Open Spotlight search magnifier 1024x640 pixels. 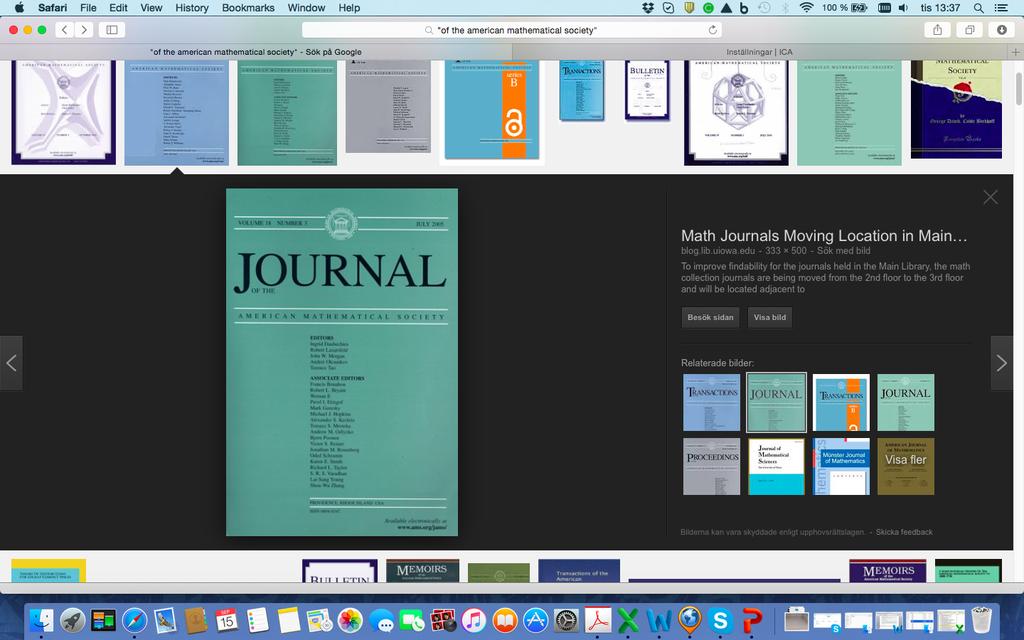pyautogui.click(x=978, y=8)
